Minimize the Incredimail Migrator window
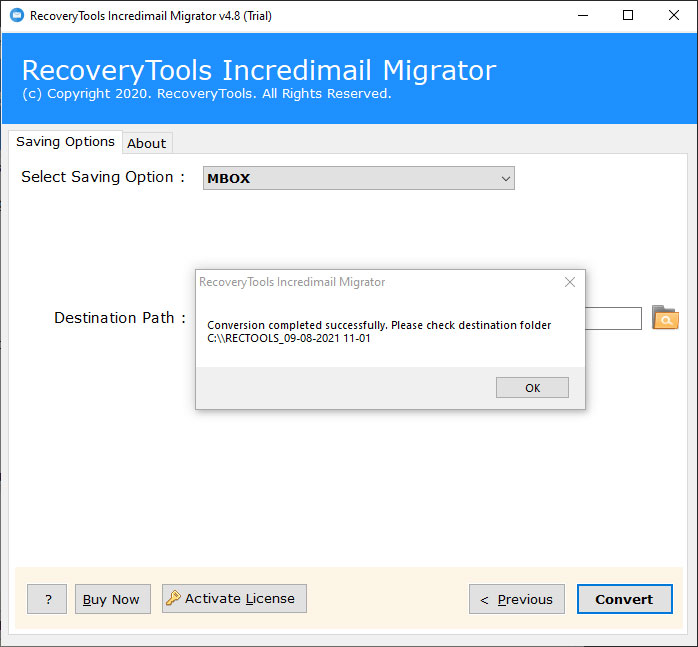Screen dimensions: 698x647 point(583,16)
